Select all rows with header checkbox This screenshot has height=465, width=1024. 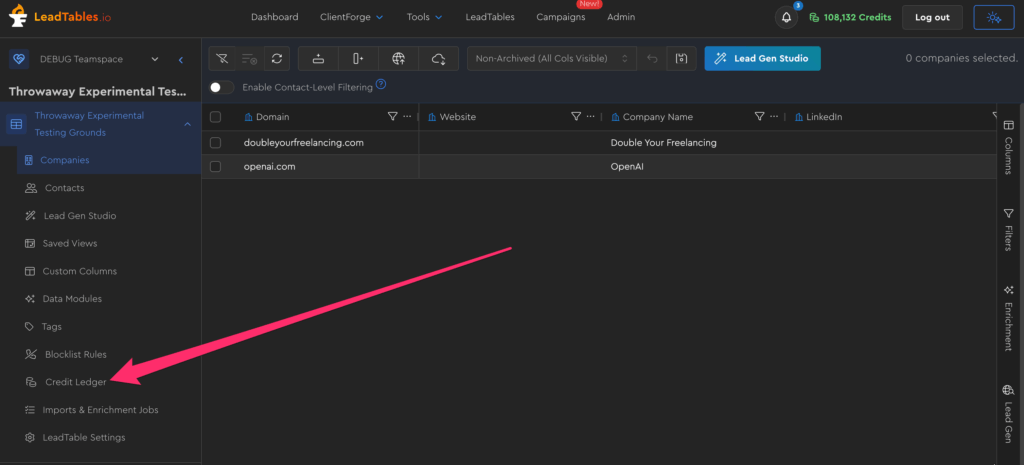215,117
